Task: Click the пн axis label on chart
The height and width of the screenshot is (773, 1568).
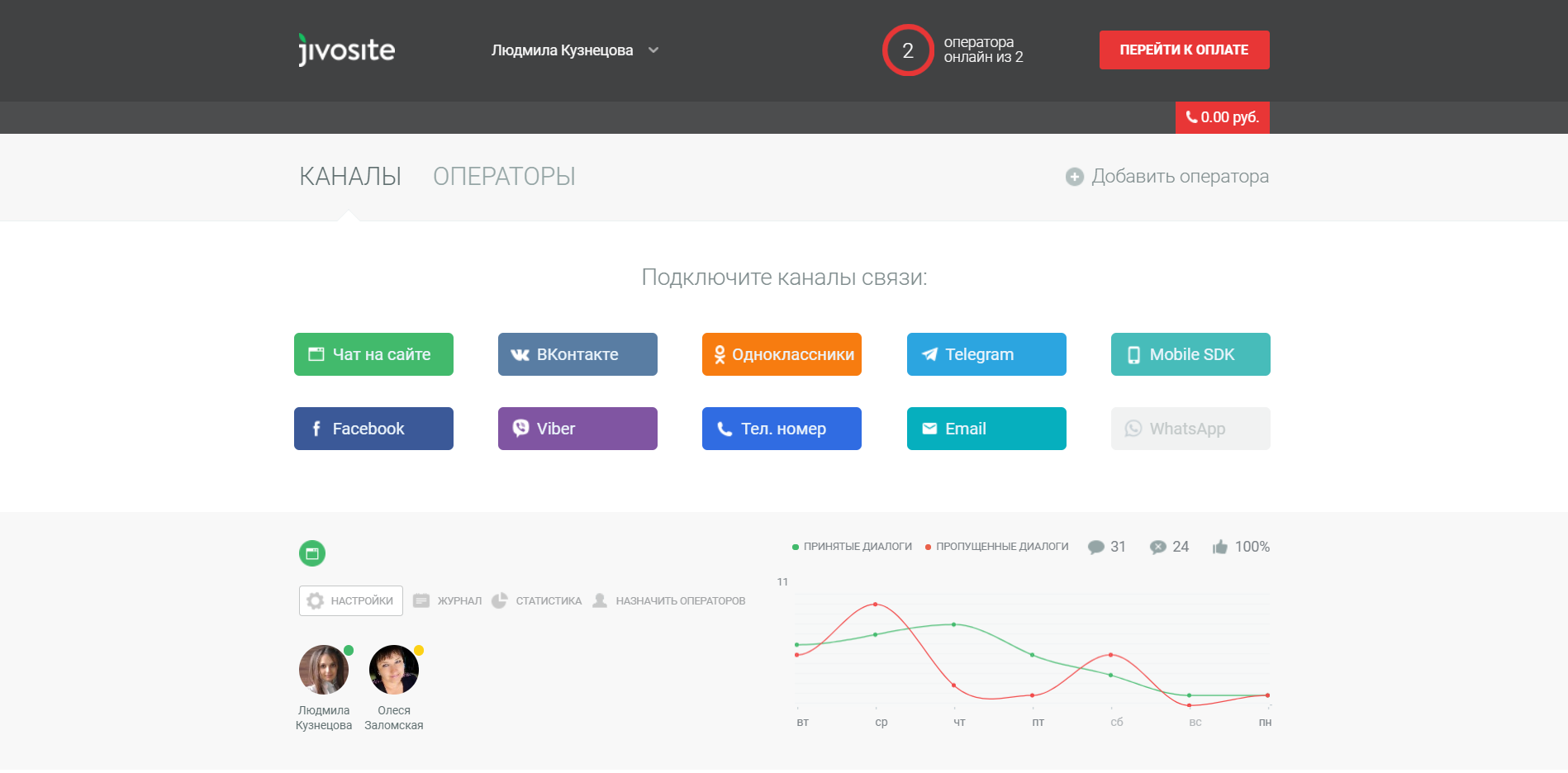Action: (1265, 722)
